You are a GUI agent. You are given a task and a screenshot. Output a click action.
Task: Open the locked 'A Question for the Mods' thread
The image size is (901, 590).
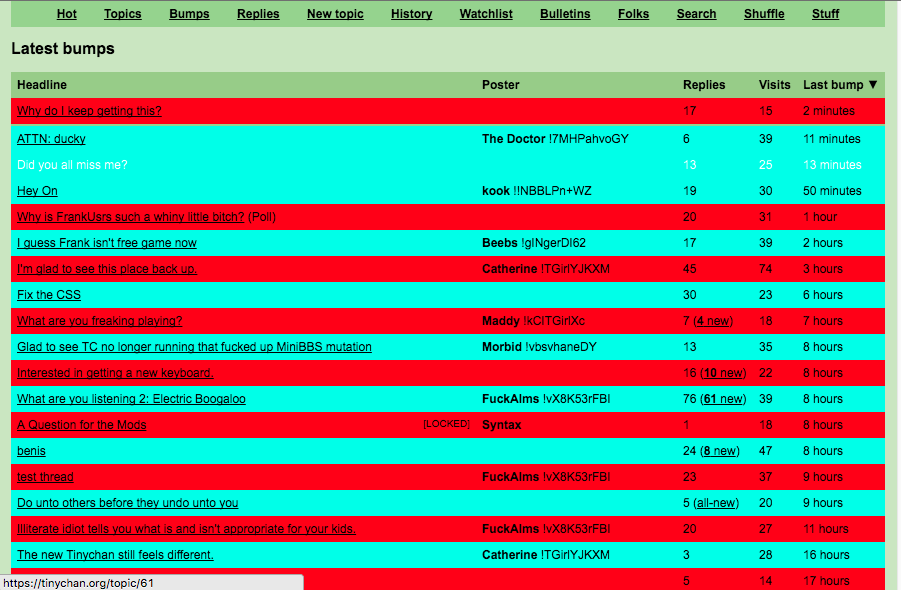click(x=81, y=425)
